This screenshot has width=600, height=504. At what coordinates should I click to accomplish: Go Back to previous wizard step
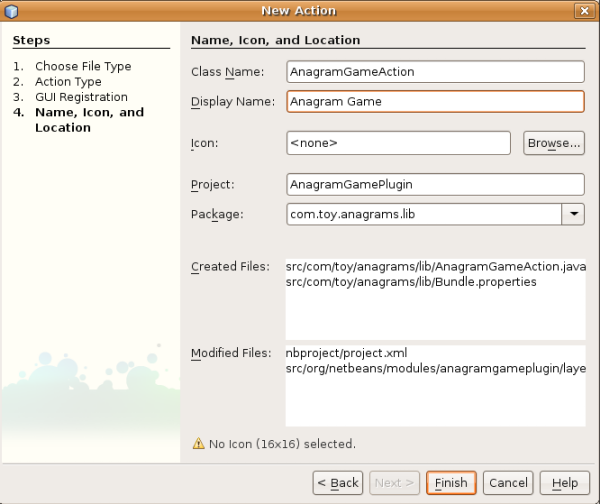coord(337,483)
